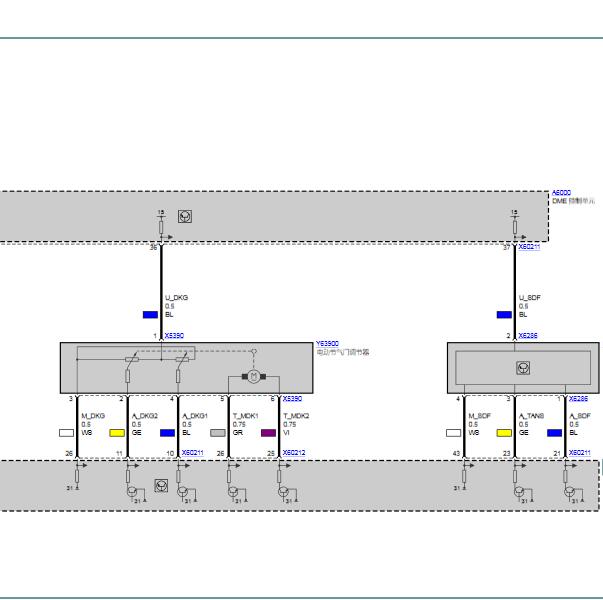This screenshot has width=603, height=600.
Task: Open the A6000 DME control unit link
Action: point(561,193)
